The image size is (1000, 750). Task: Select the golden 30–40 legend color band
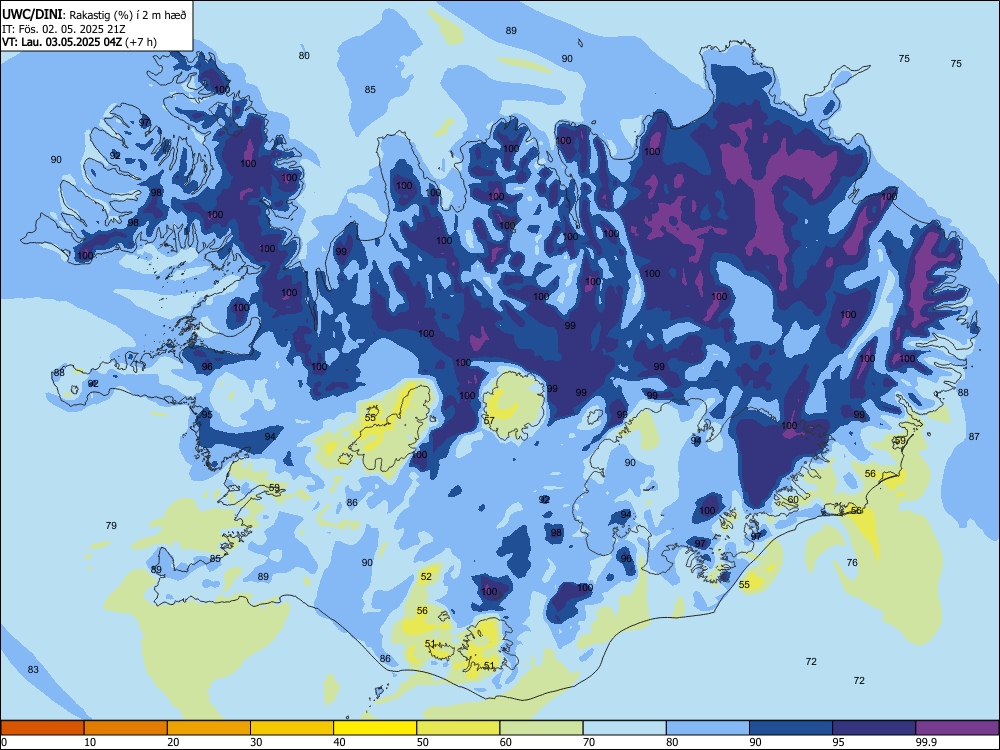click(x=292, y=728)
